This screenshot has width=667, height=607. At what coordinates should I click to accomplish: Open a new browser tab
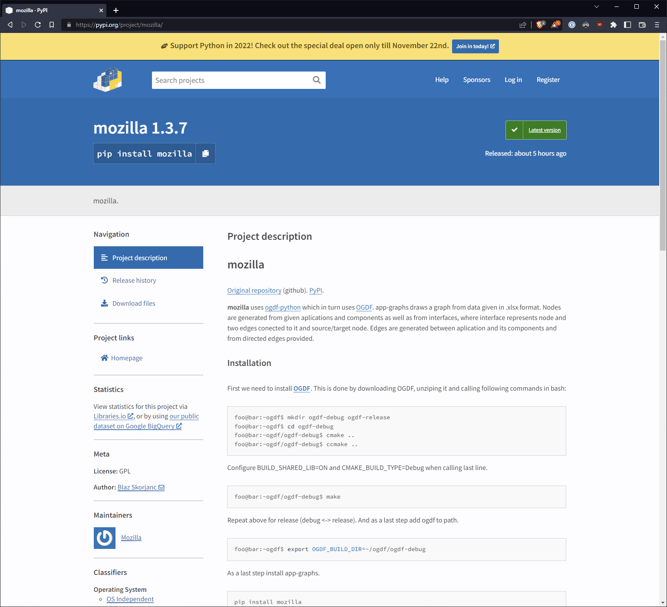pos(116,10)
